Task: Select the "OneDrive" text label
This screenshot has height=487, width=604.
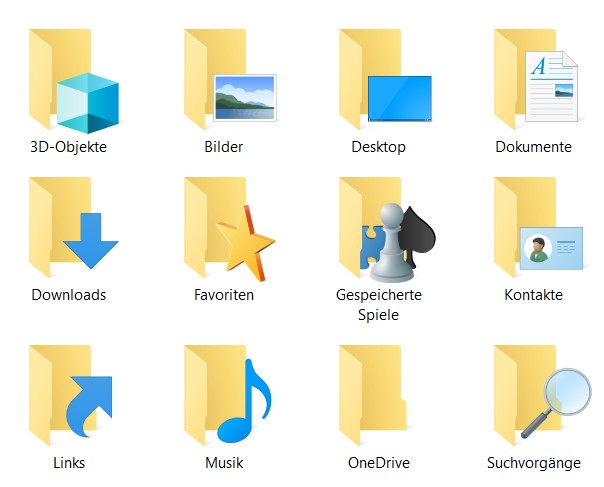Action: pyautogui.click(x=379, y=463)
